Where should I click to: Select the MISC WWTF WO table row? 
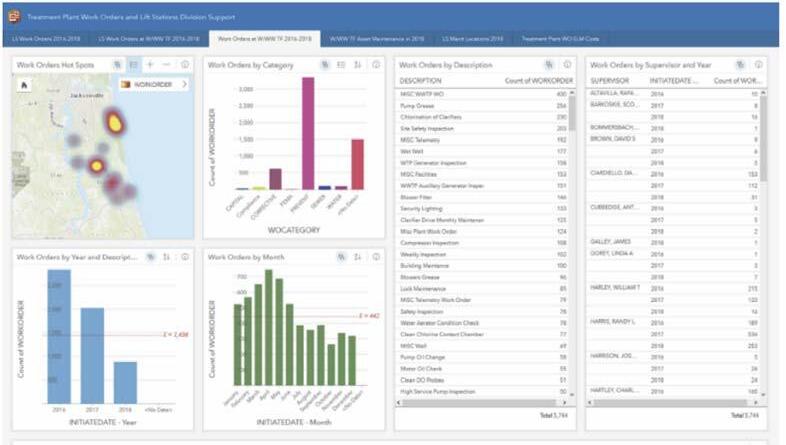click(x=483, y=94)
